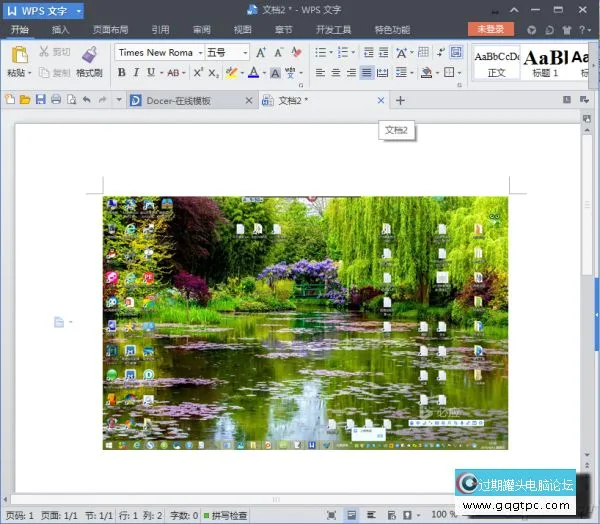Click the center align paragraph icon

tap(336, 73)
